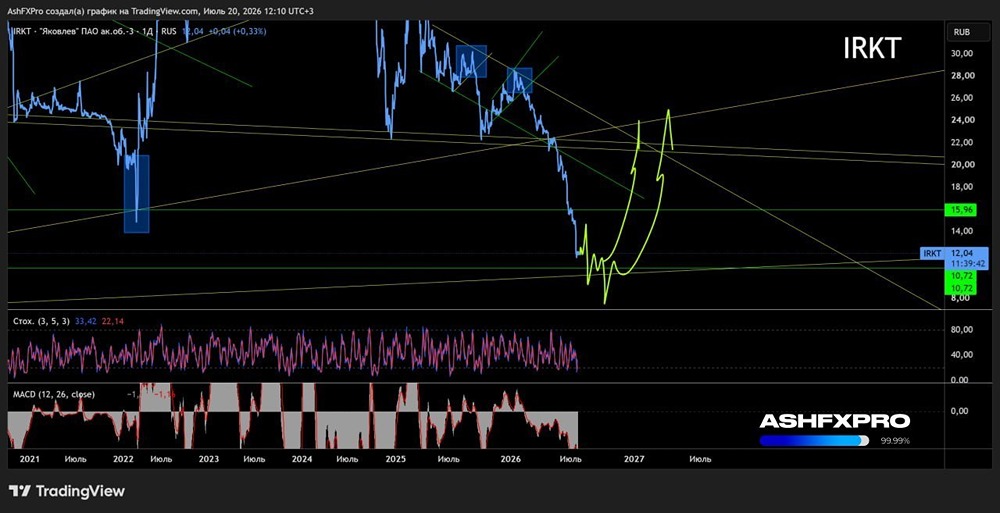Screen dimensions: 1000x513
Task: Click the 18,00 price axis value
Action: pyautogui.click(x=962, y=187)
